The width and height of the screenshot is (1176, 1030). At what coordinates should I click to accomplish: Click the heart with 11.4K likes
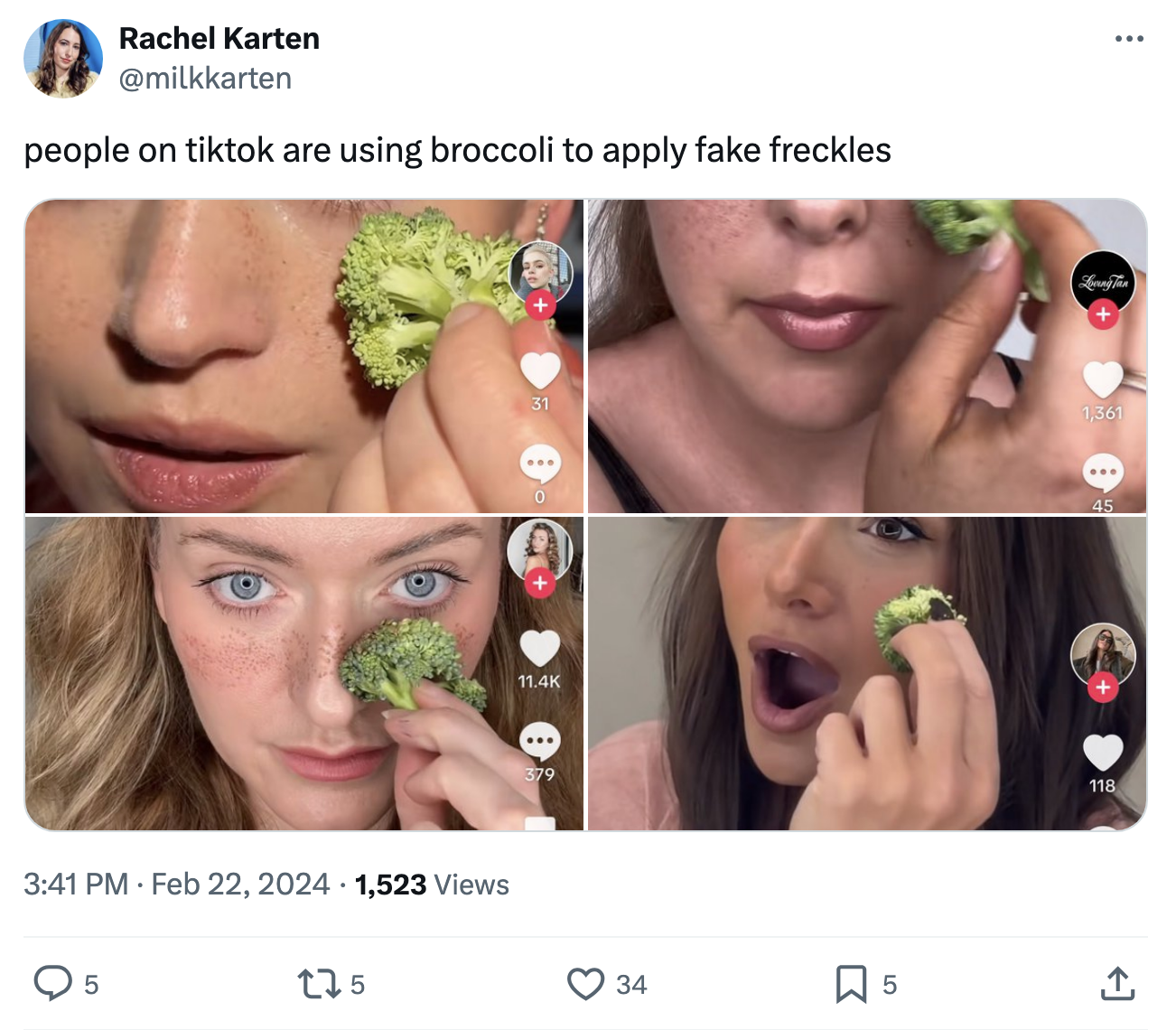(x=540, y=648)
